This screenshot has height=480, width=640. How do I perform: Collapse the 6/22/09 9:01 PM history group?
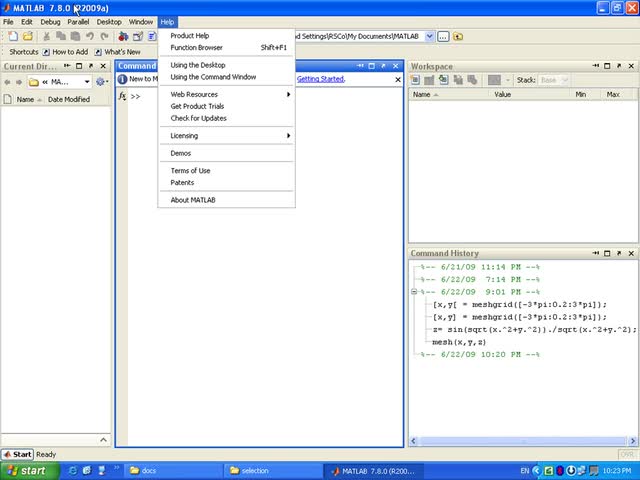coord(414,292)
